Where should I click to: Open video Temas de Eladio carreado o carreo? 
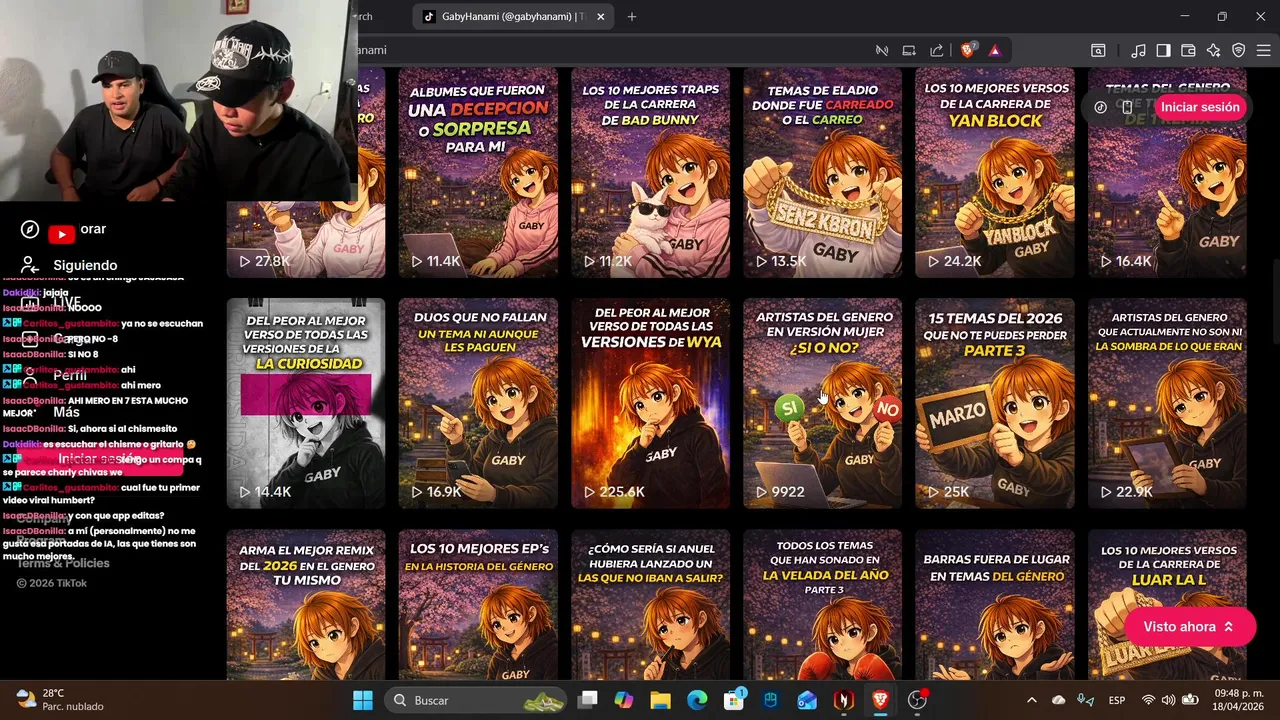(822, 172)
